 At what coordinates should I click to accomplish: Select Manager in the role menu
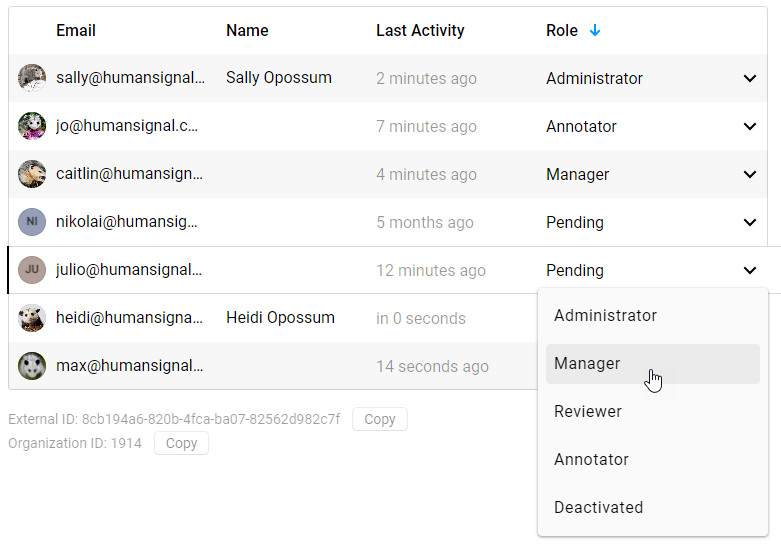coord(587,364)
